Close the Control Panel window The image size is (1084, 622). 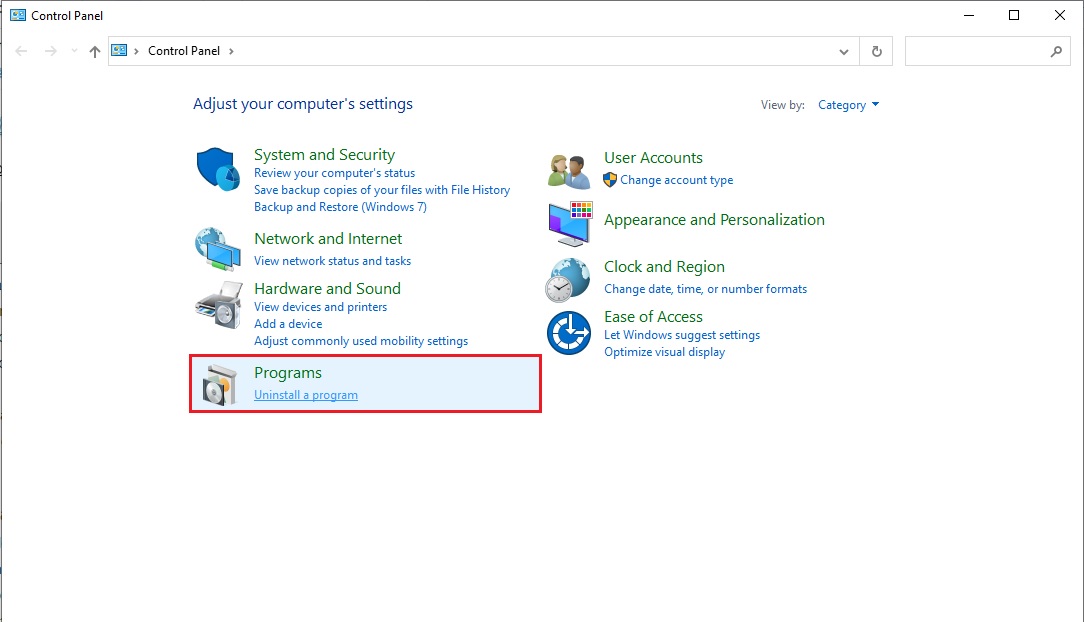(x=1059, y=15)
